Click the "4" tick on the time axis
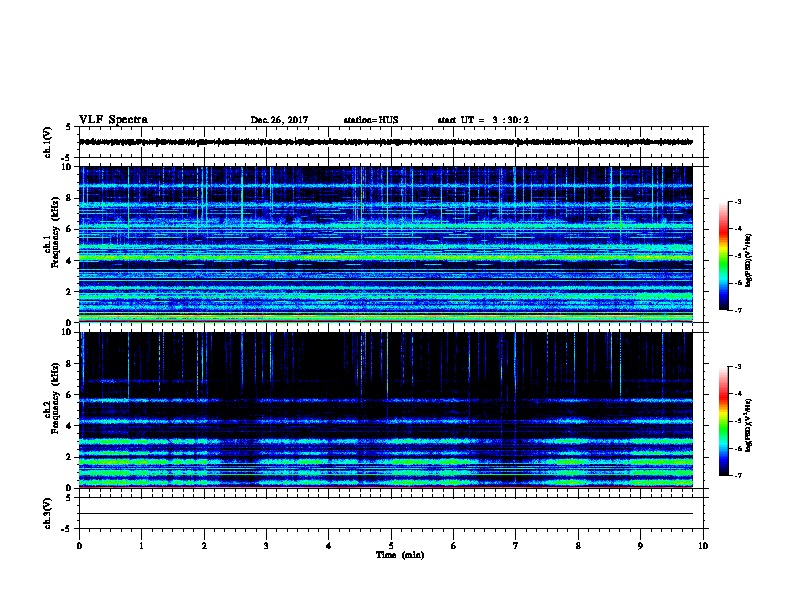The image size is (792, 612). click(329, 546)
